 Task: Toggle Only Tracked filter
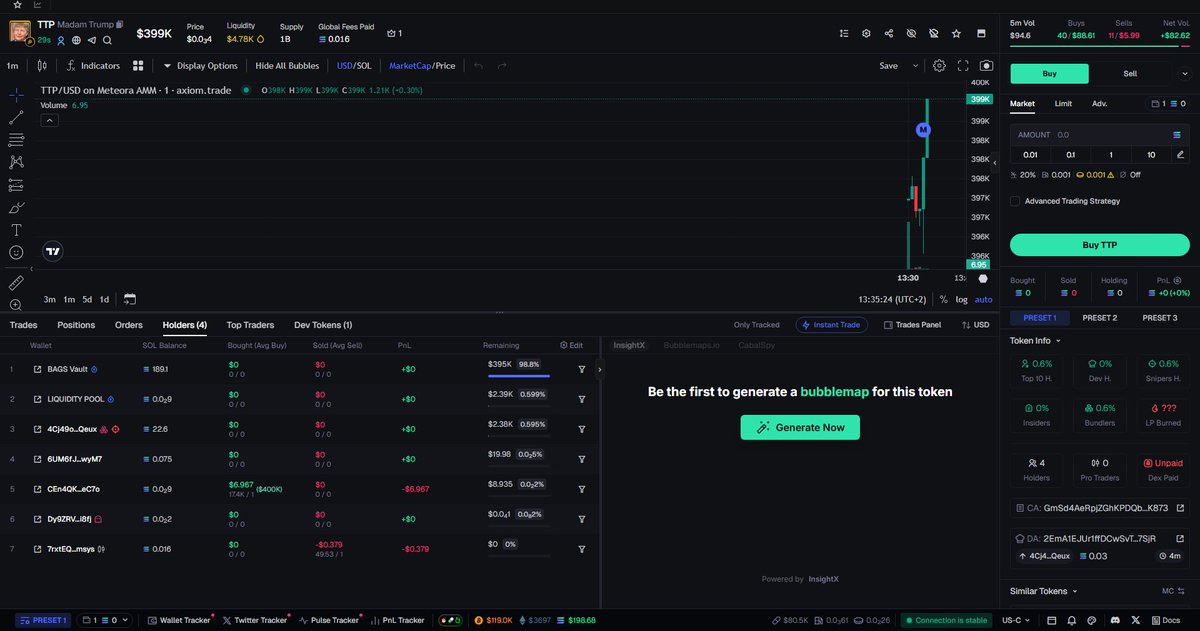pos(756,325)
